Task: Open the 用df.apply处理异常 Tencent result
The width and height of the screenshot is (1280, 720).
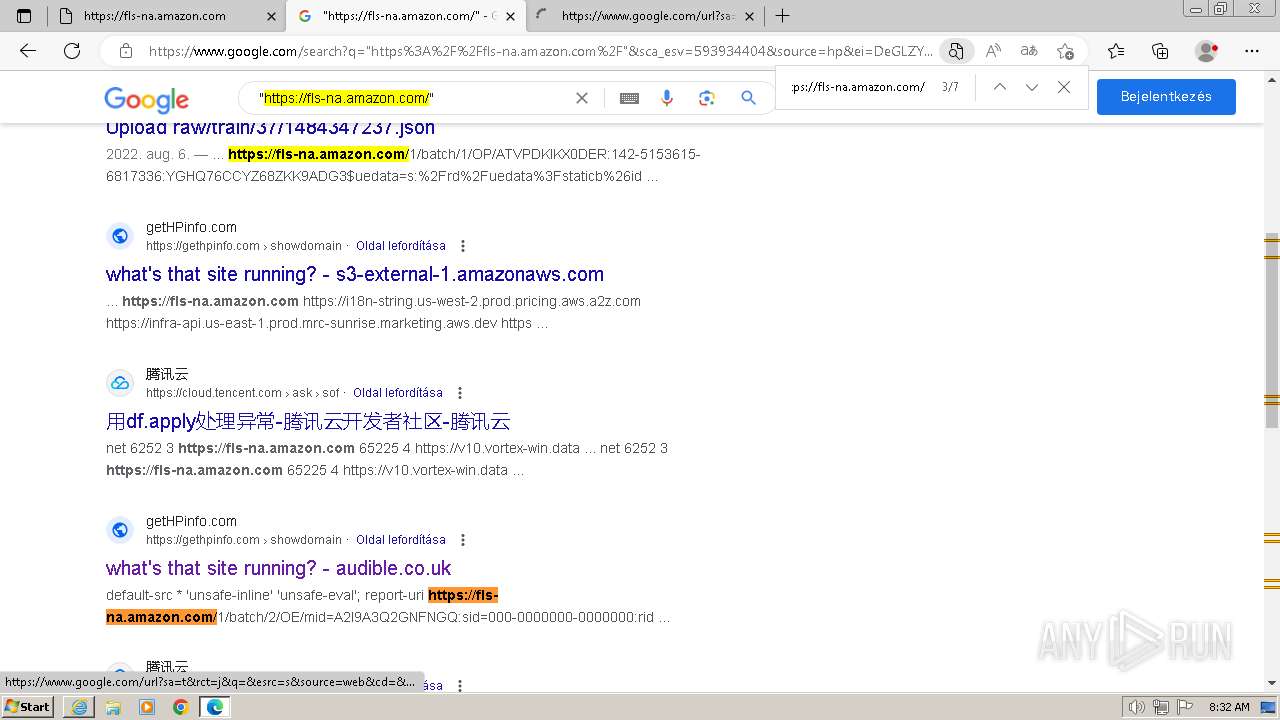Action: pos(308,421)
